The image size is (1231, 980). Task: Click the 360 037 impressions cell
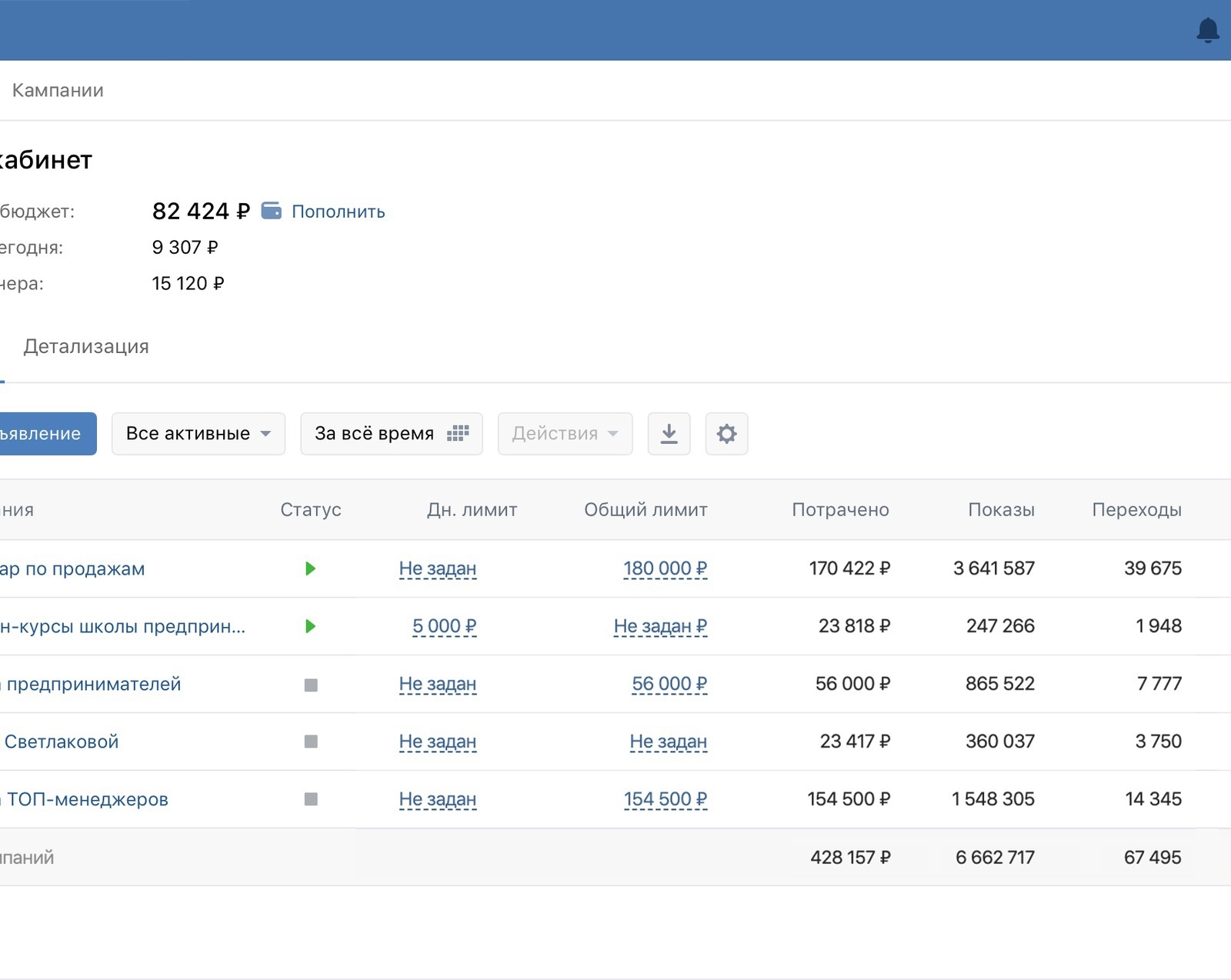coord(1000,742)
